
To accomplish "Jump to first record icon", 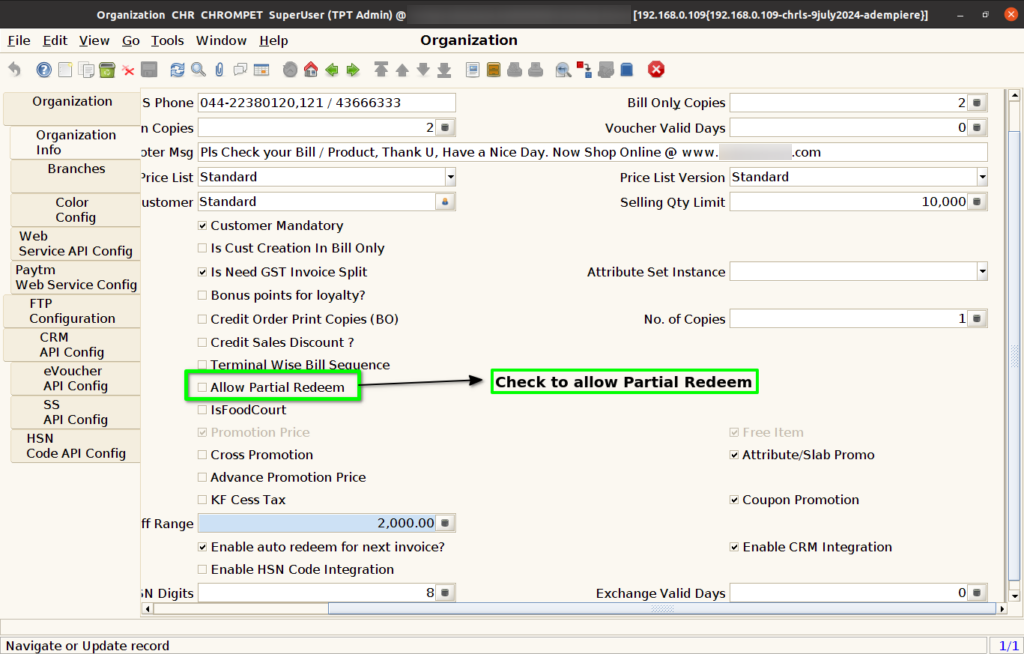I will tap(381, 69).
